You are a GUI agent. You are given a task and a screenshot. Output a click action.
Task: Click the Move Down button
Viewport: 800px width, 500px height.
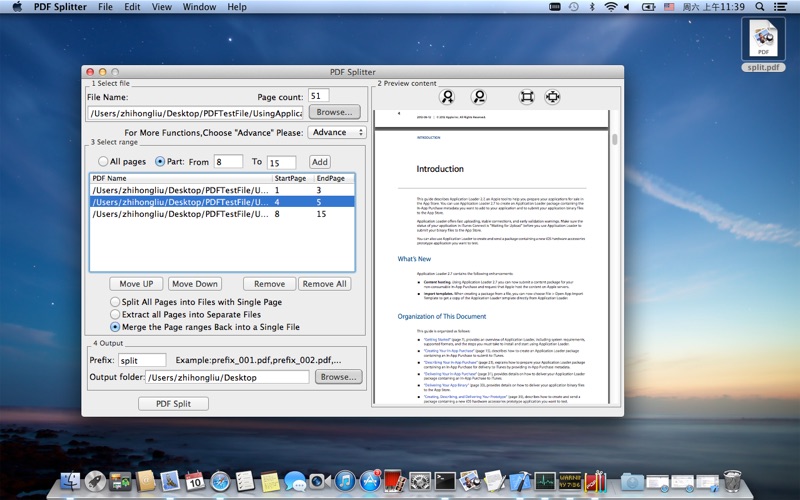[195, 284]
